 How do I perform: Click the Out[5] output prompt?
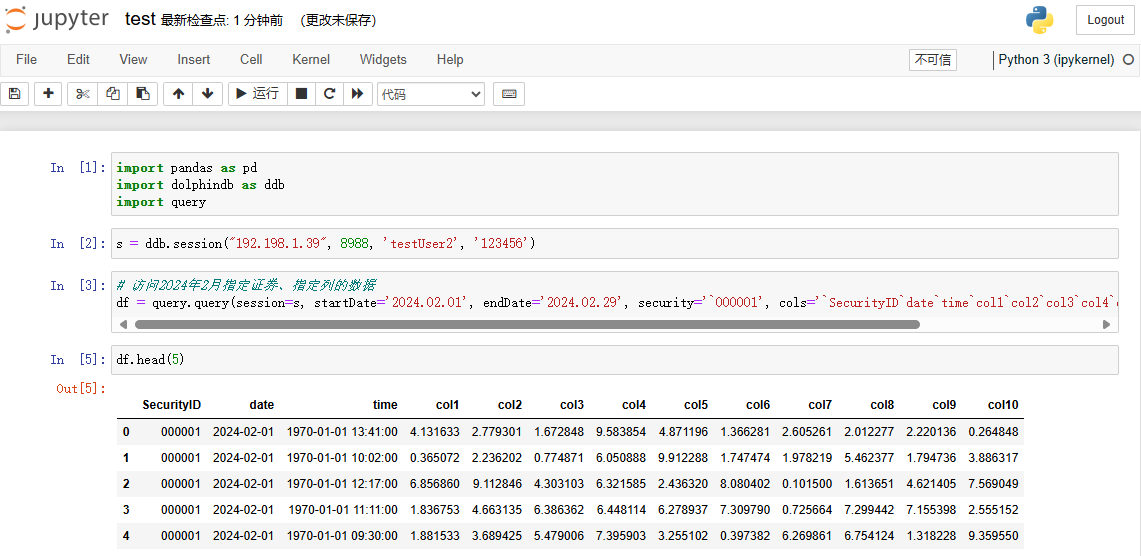click(x=81, y=389)
